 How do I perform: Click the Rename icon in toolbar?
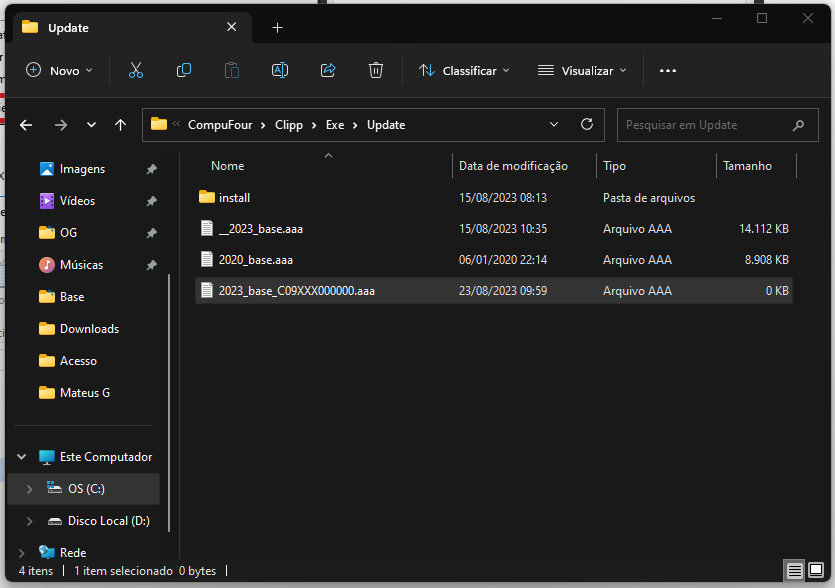pyautogui.click(x=280, y=70)
